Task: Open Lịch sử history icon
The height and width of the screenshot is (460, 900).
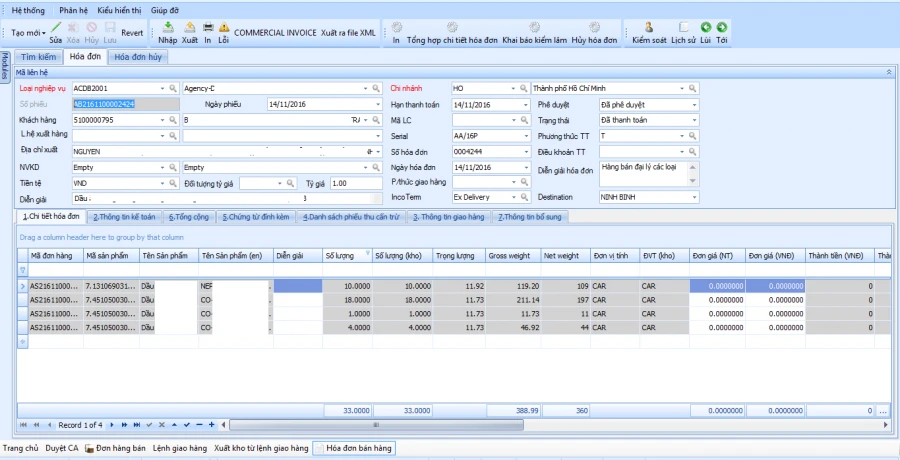Action: click(683, 27)
